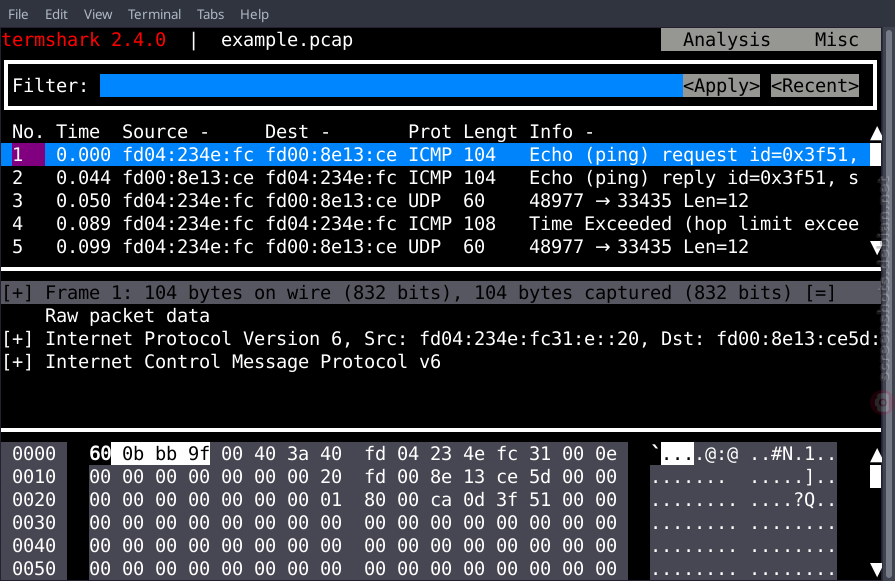Viewport: 895px width, 581px height.
Task: Click ASCII text containing ?Q
Action: (743, 499)
